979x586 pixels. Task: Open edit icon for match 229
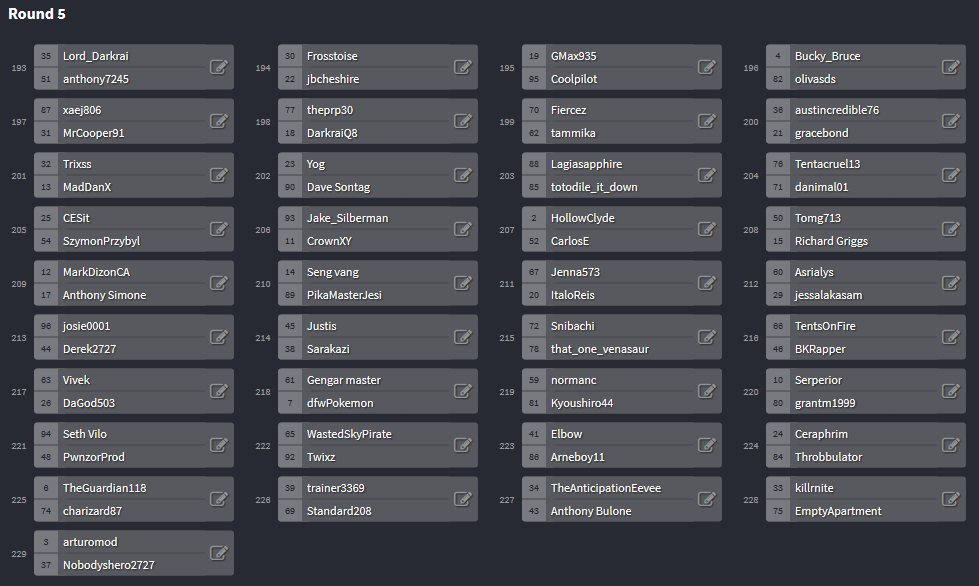219,553
